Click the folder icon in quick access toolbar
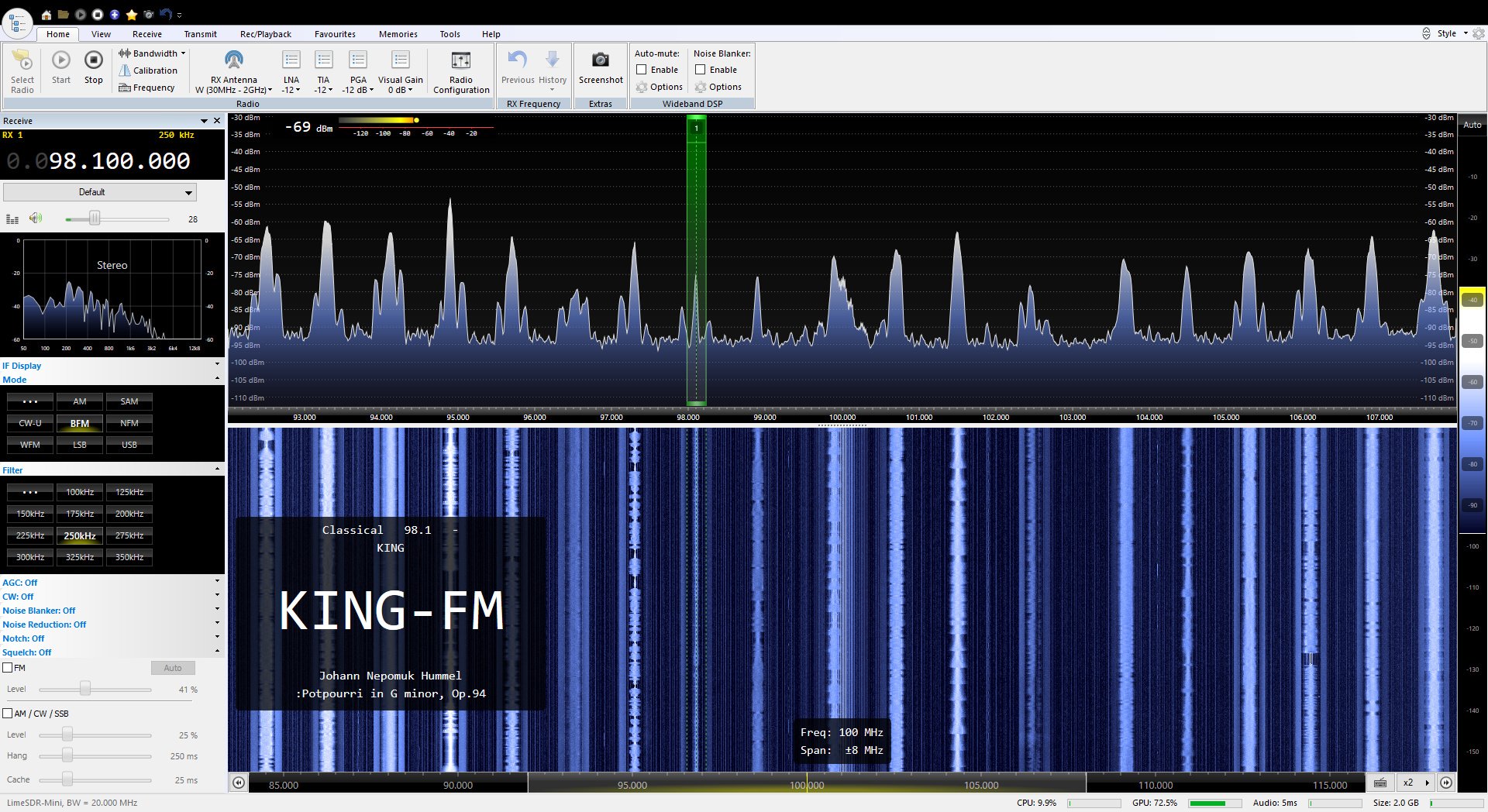 (64, 15)
